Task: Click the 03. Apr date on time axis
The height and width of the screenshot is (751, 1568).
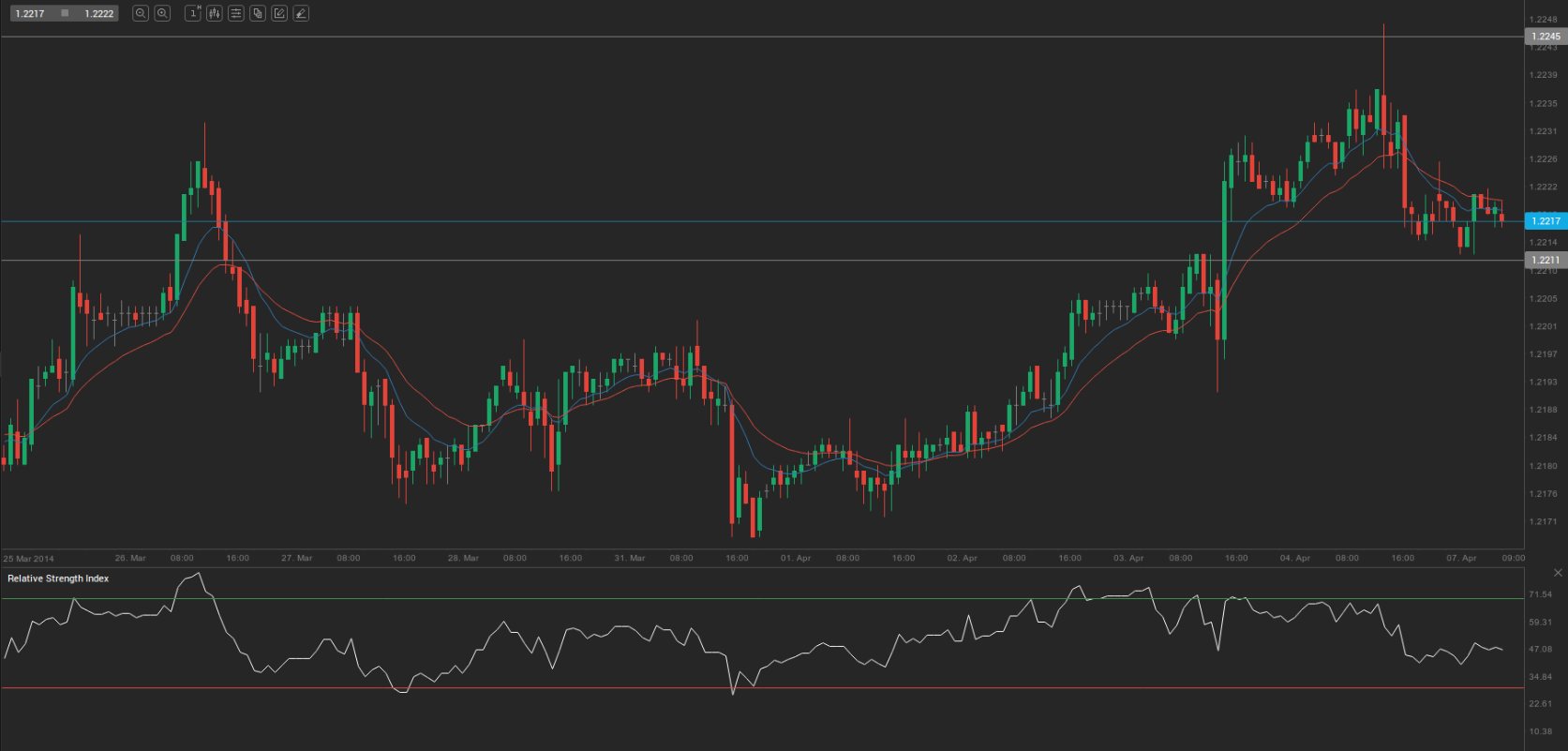Action: (x=1128, y=558)
